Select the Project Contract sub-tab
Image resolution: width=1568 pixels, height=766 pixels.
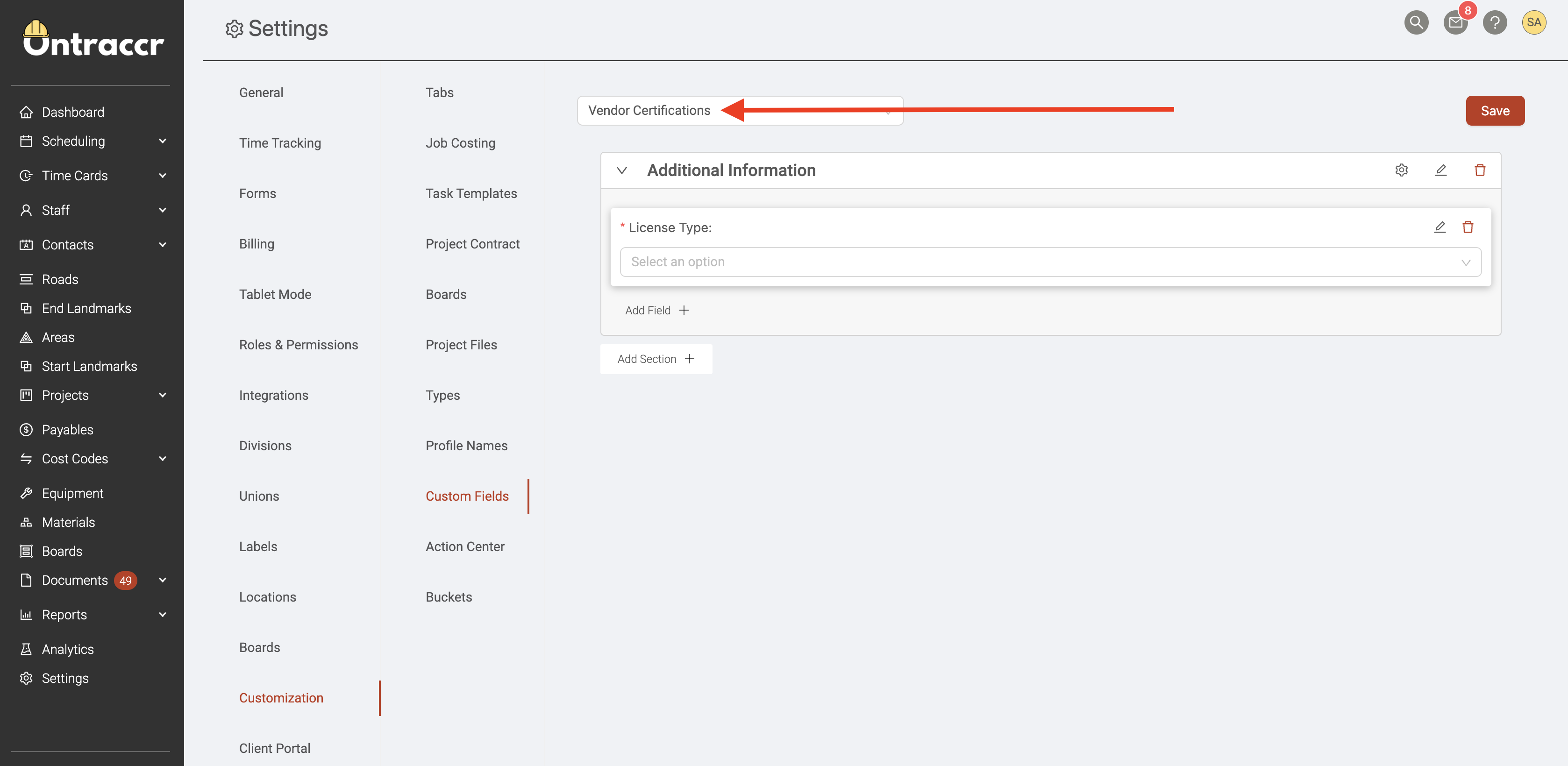coord(472,244)
